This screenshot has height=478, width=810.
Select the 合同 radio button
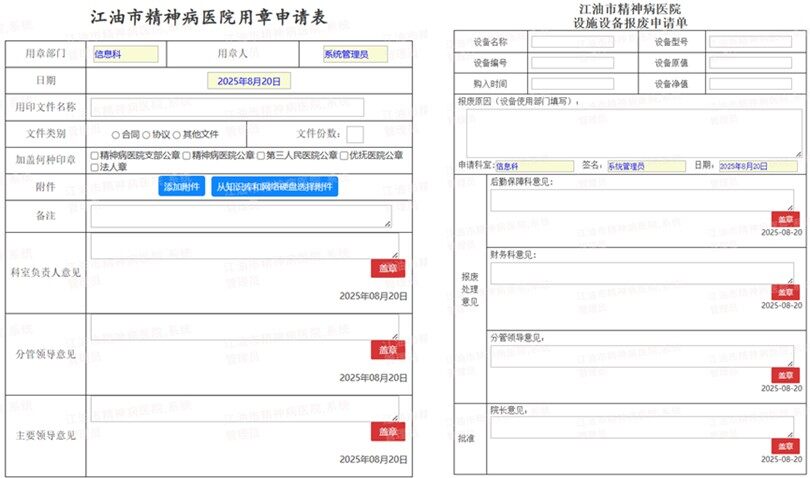click(x=116, y=134)
